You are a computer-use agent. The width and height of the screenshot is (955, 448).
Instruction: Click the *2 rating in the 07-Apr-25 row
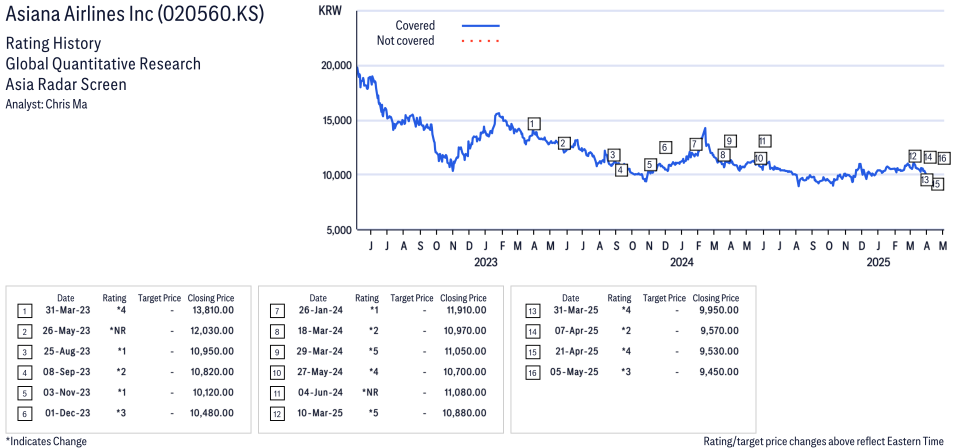click(625, 332)
